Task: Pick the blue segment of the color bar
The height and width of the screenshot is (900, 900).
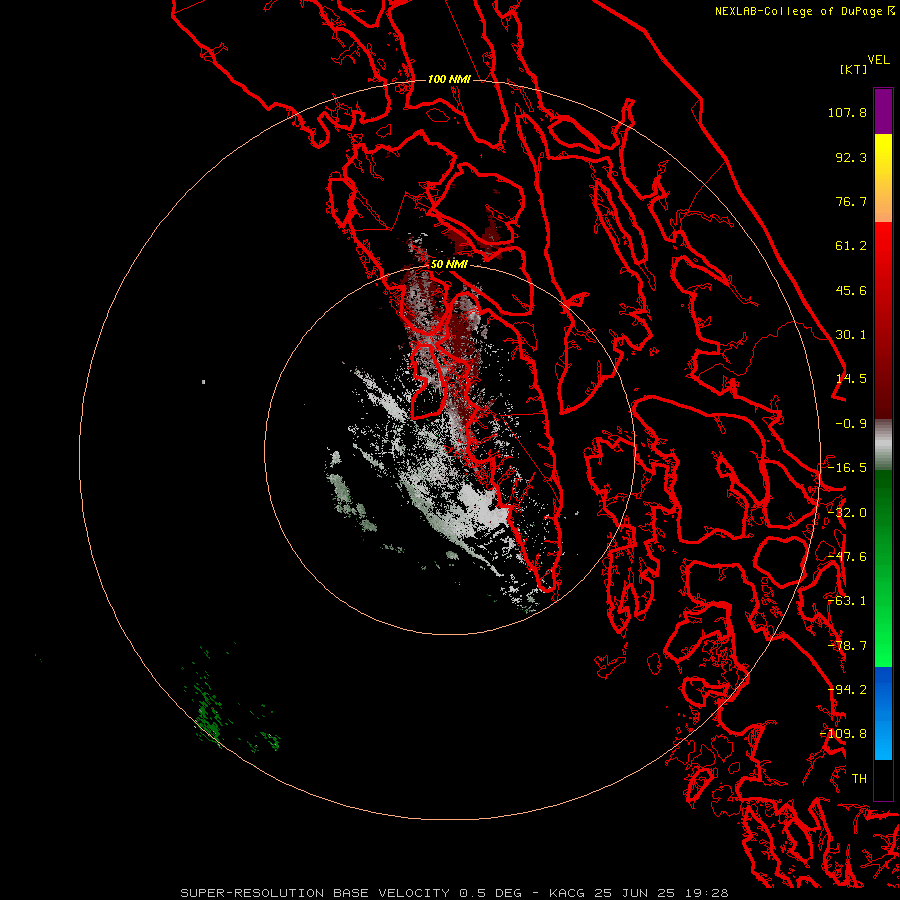Action: (x=883, y=713)
